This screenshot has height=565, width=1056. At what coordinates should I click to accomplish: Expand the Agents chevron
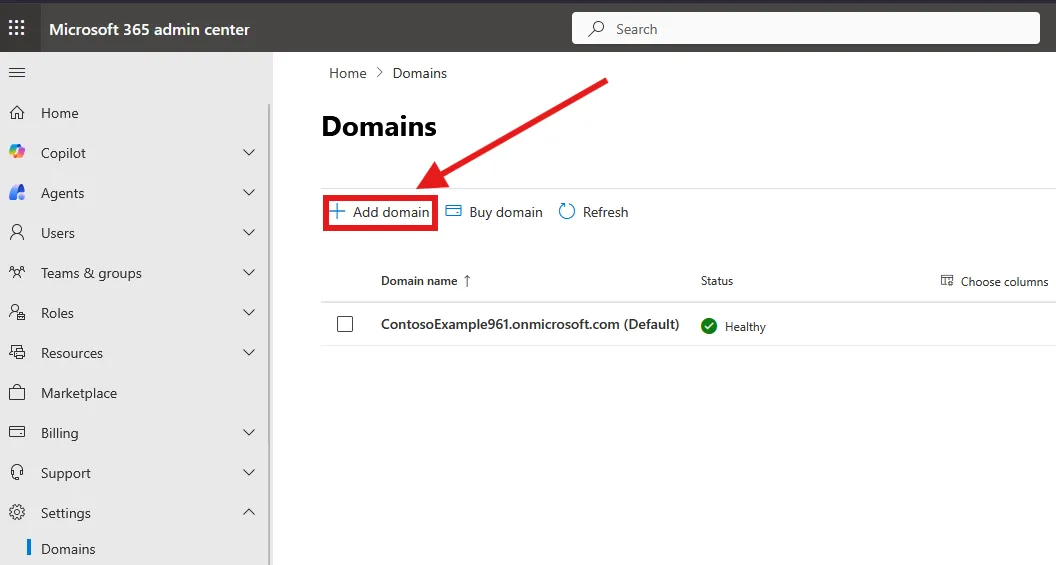click(x=249, y=193)
